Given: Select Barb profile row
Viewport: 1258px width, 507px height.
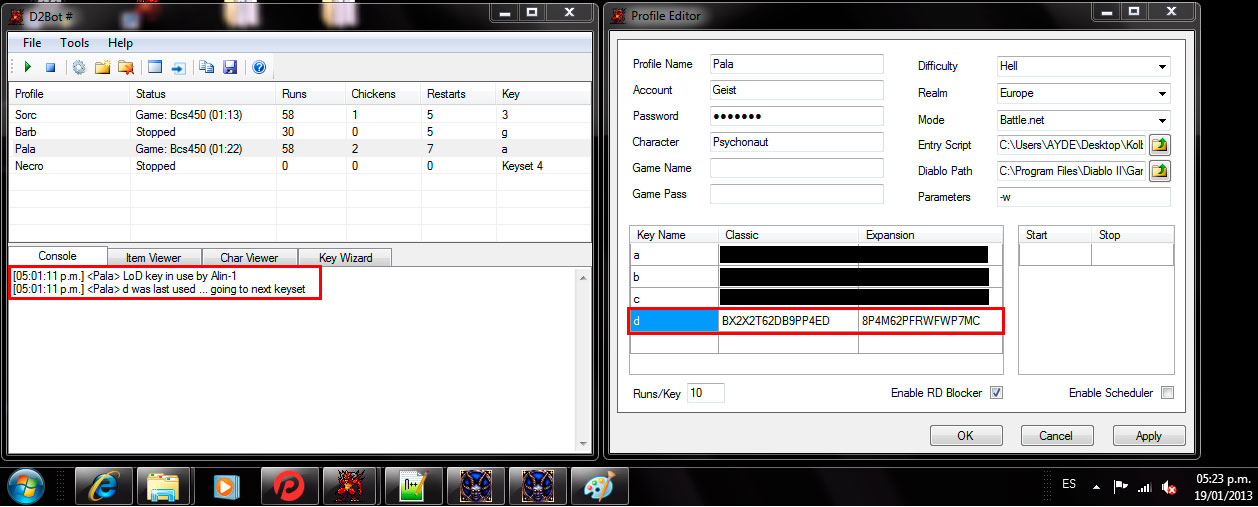Looking at the screenshot, I should coord(300,132).
